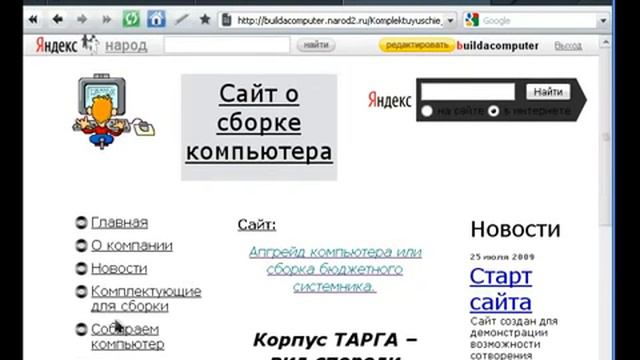Viewport: 640px width, 360px height.
Task: Open the Google search box dropdown
Action: click(603, 20)
